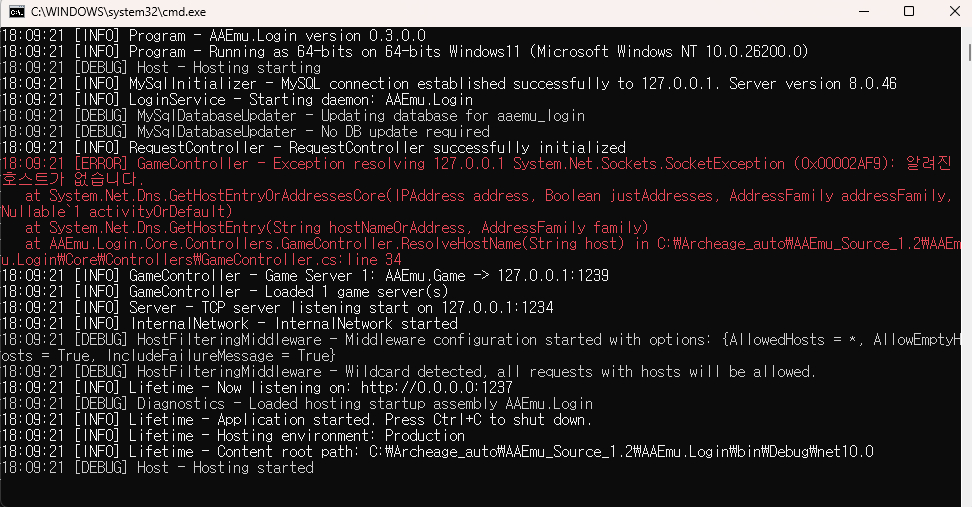This screenshot has height=507, width=972.
Task: Click the vertical scrollbar thumb
Action: point(968,52)
